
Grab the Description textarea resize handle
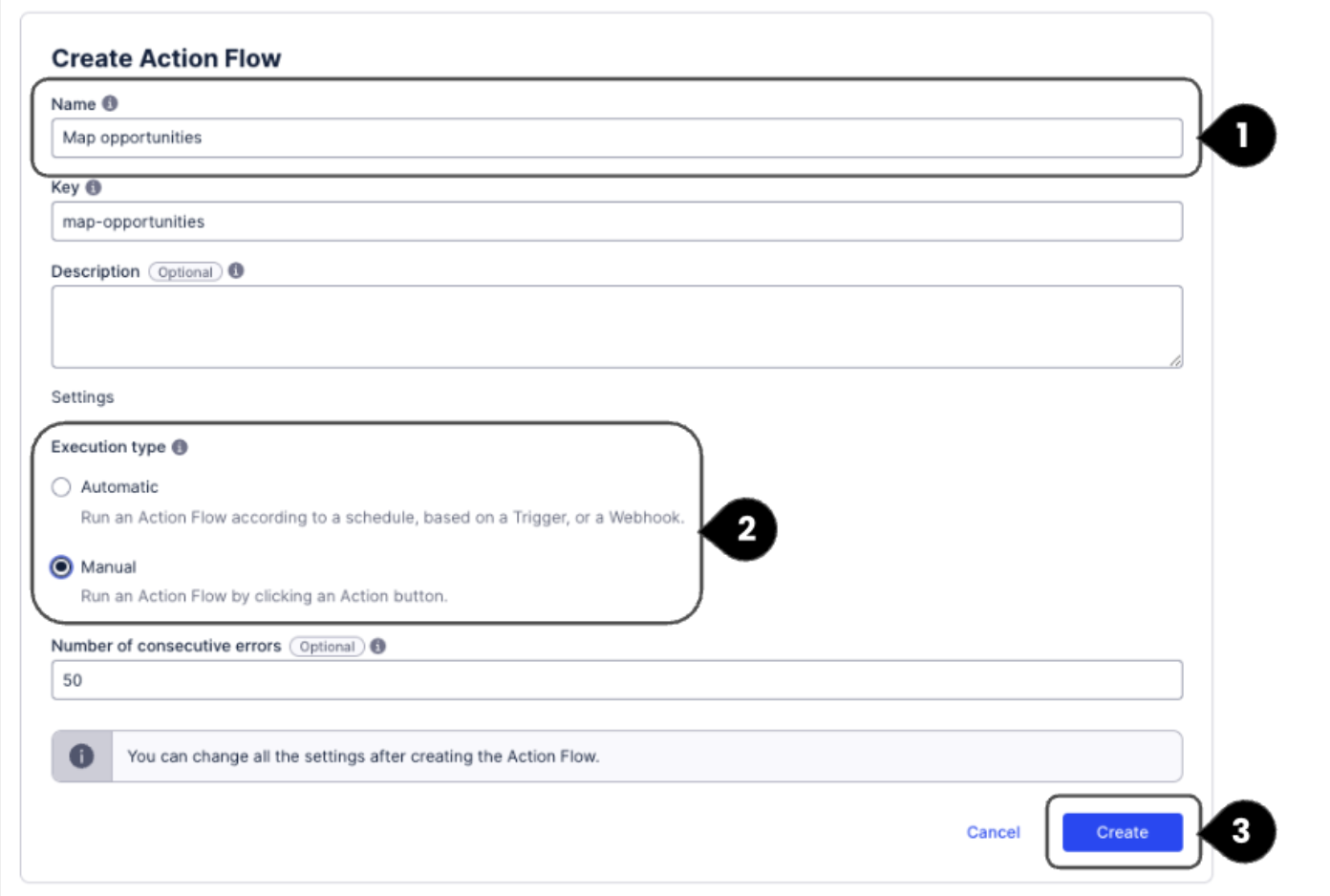pyautogui.click(x=1175, y=361)
